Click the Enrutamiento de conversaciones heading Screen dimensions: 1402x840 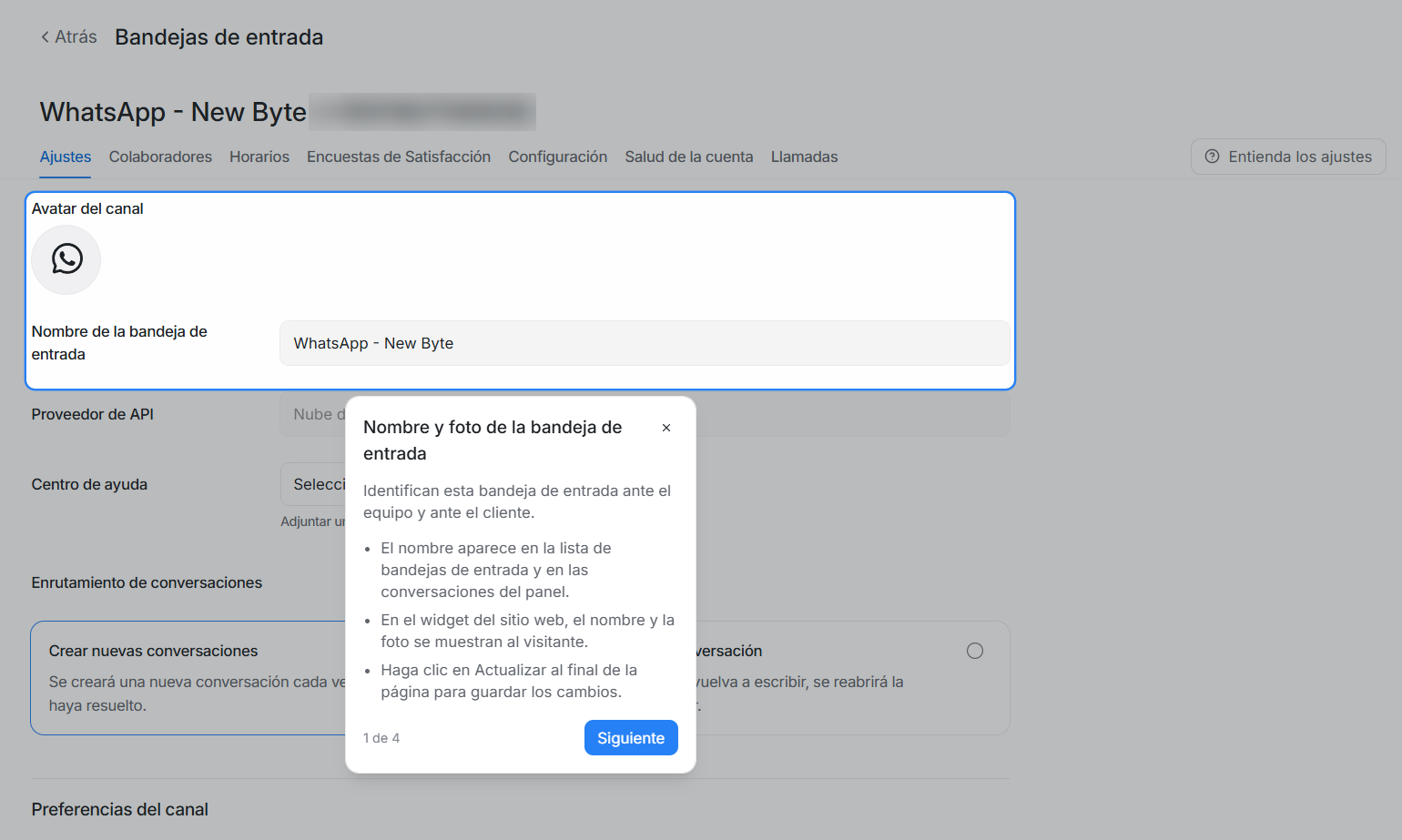click(147, 582)
